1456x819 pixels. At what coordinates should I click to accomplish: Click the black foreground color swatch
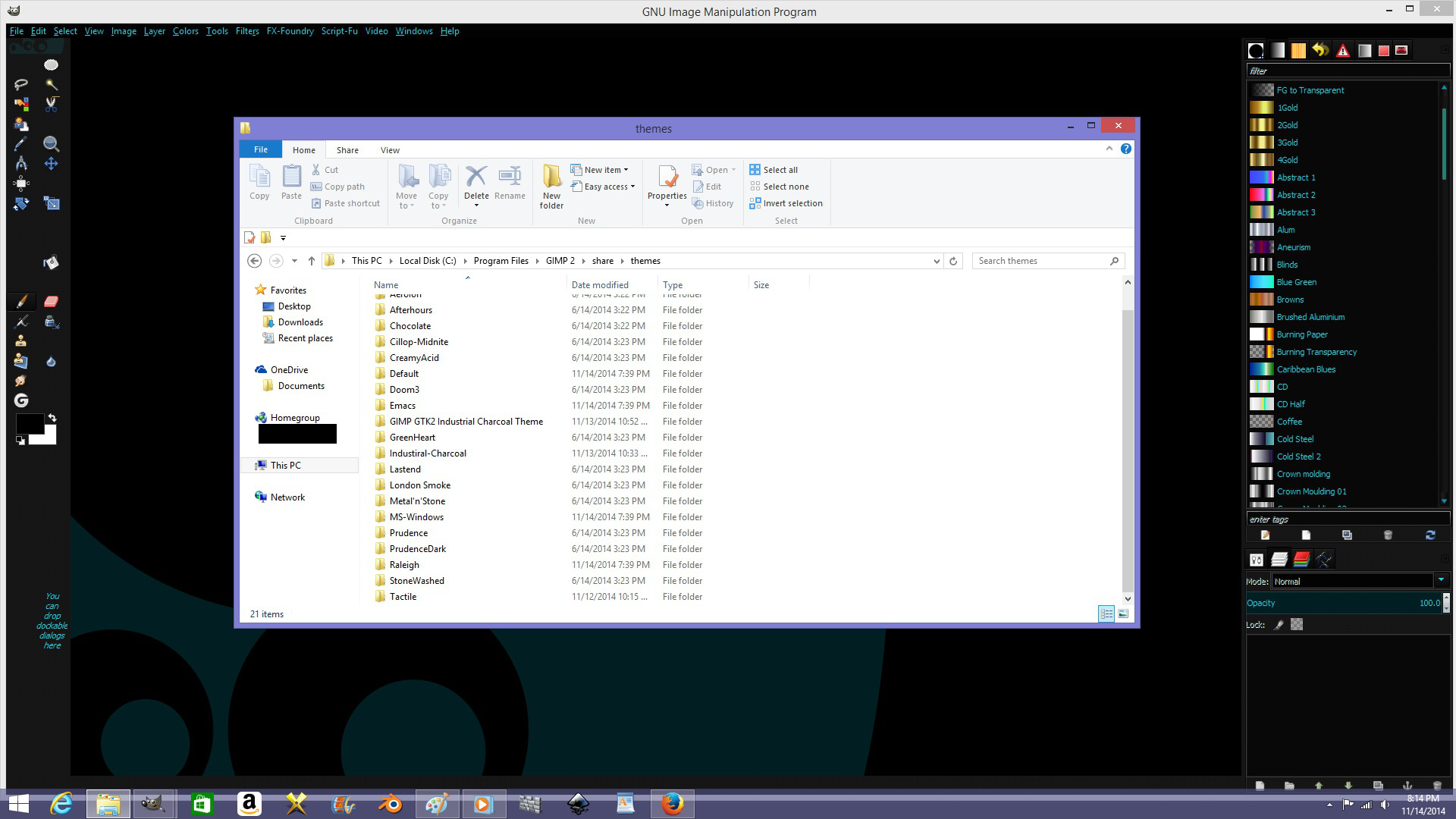pyautogui.click(x=30, y=423)
